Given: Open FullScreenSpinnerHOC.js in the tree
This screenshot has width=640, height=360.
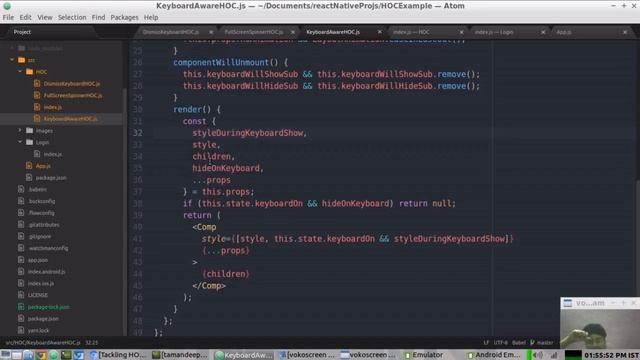Looking at the screenshot, I should [73, 95].
